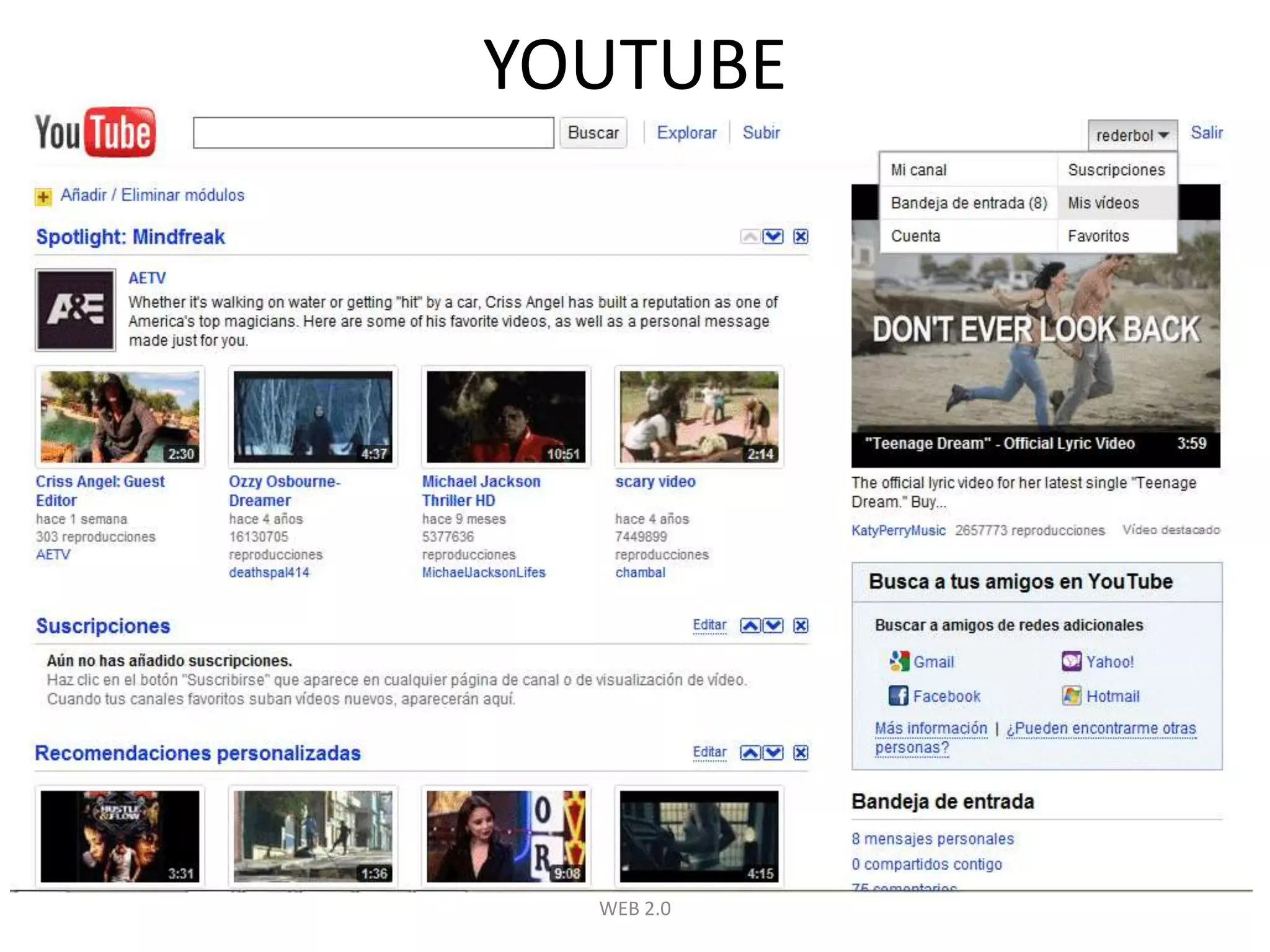Click ¿Pueden encontrarme otras personas? link

coord(1101,728)
